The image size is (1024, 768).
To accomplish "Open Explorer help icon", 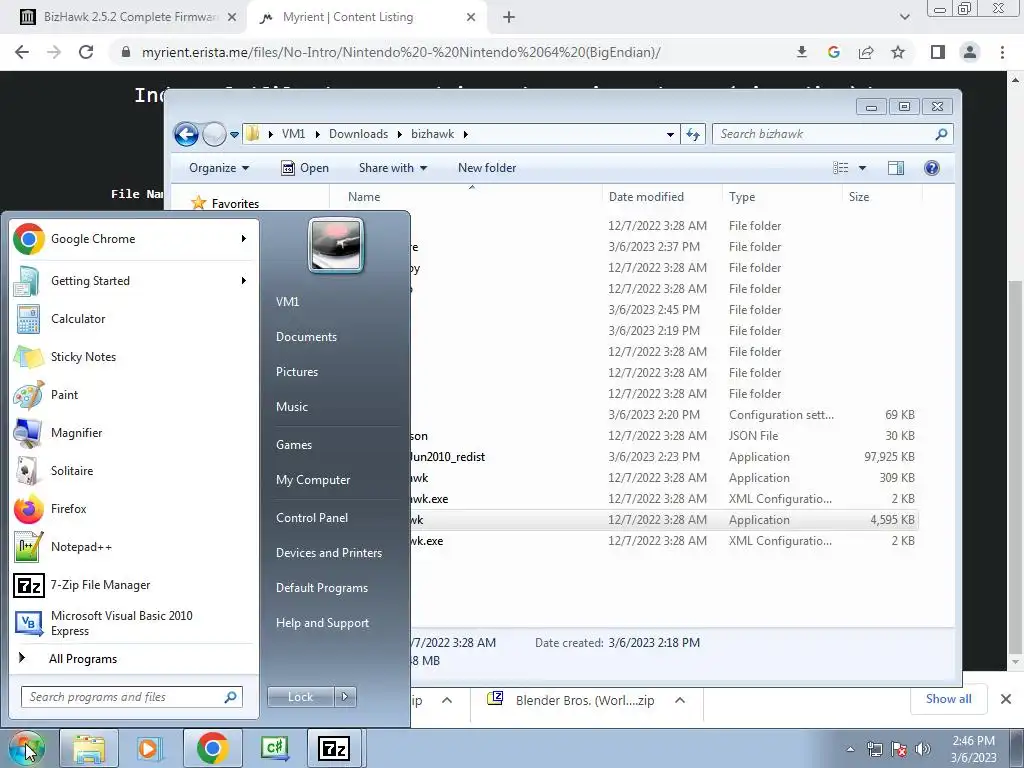I will 932,168.
